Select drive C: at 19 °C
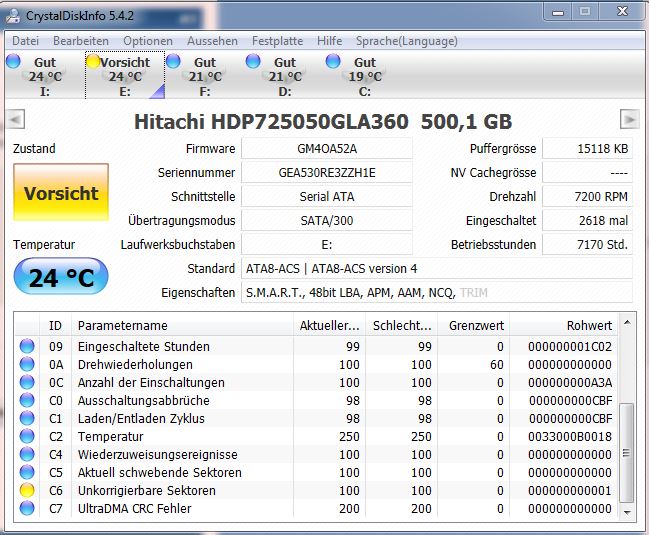 point(365,76)
